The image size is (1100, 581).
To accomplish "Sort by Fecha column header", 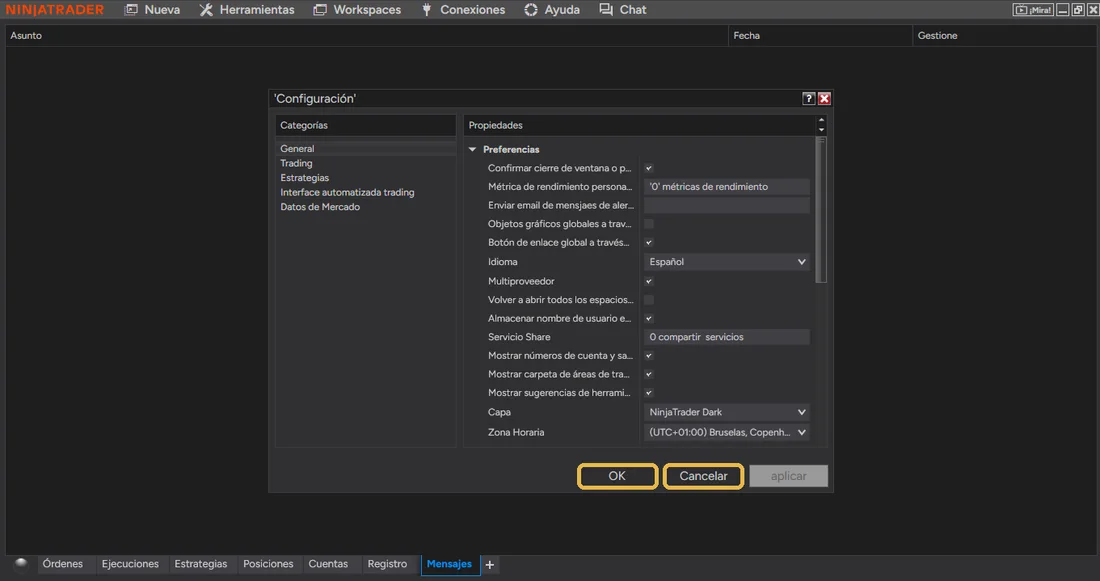I will [x=820, y=36].
